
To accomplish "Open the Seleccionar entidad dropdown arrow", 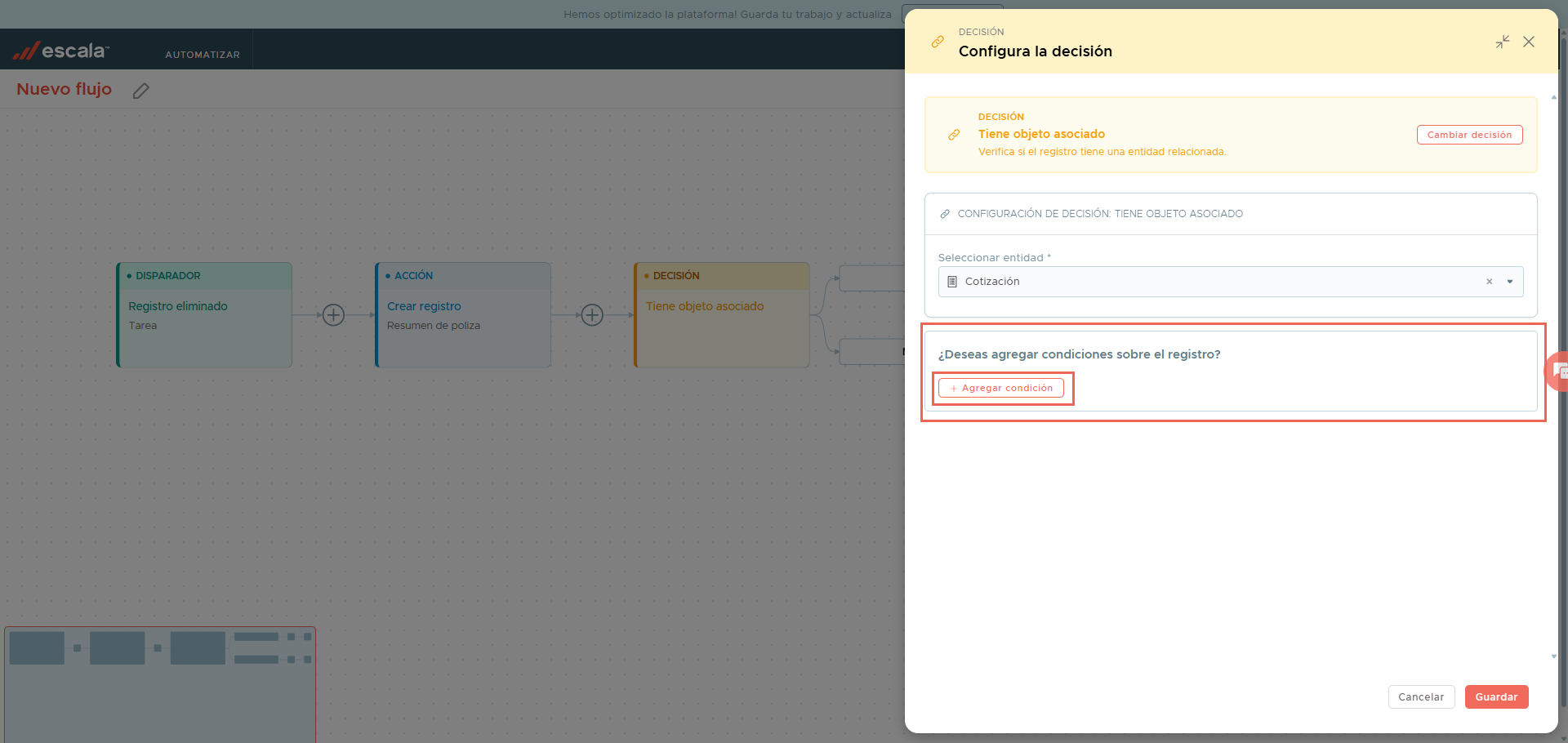I will (x=1510, y=282).
